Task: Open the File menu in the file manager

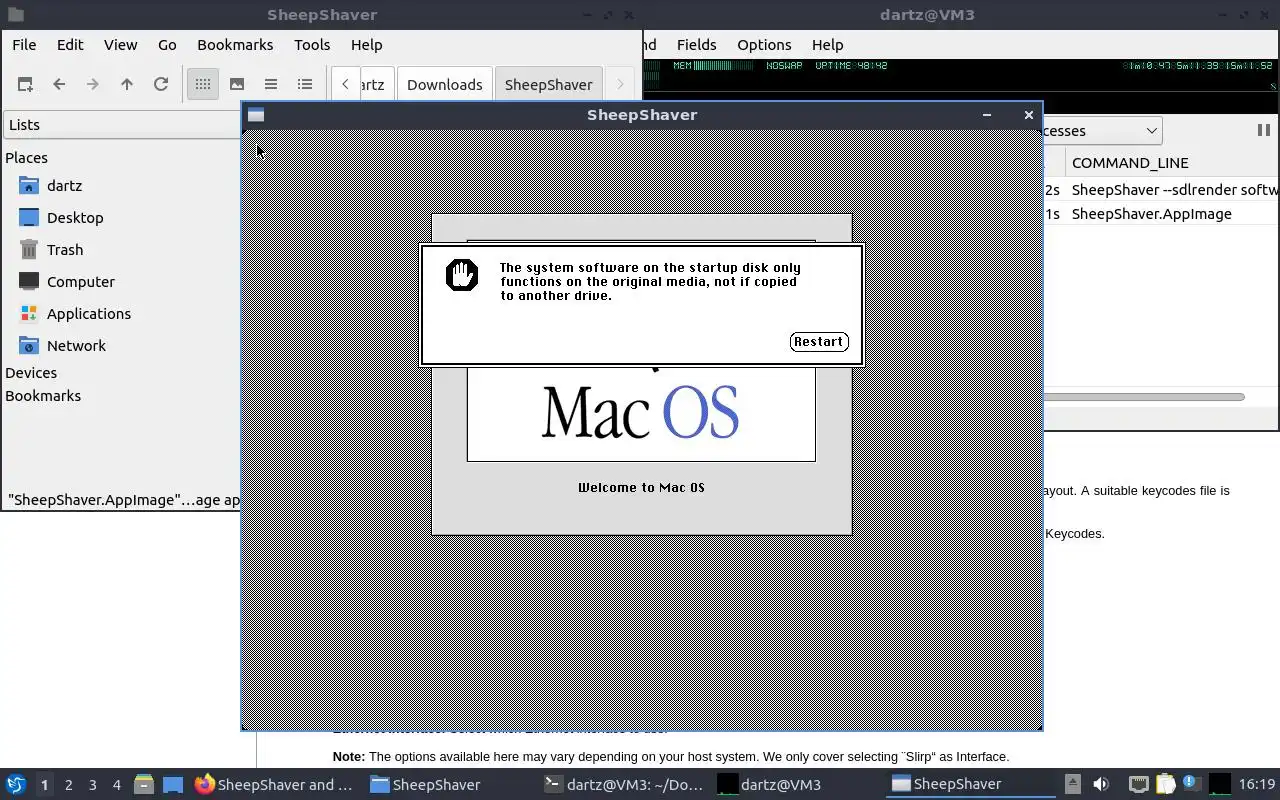Action: coord(24,45)
